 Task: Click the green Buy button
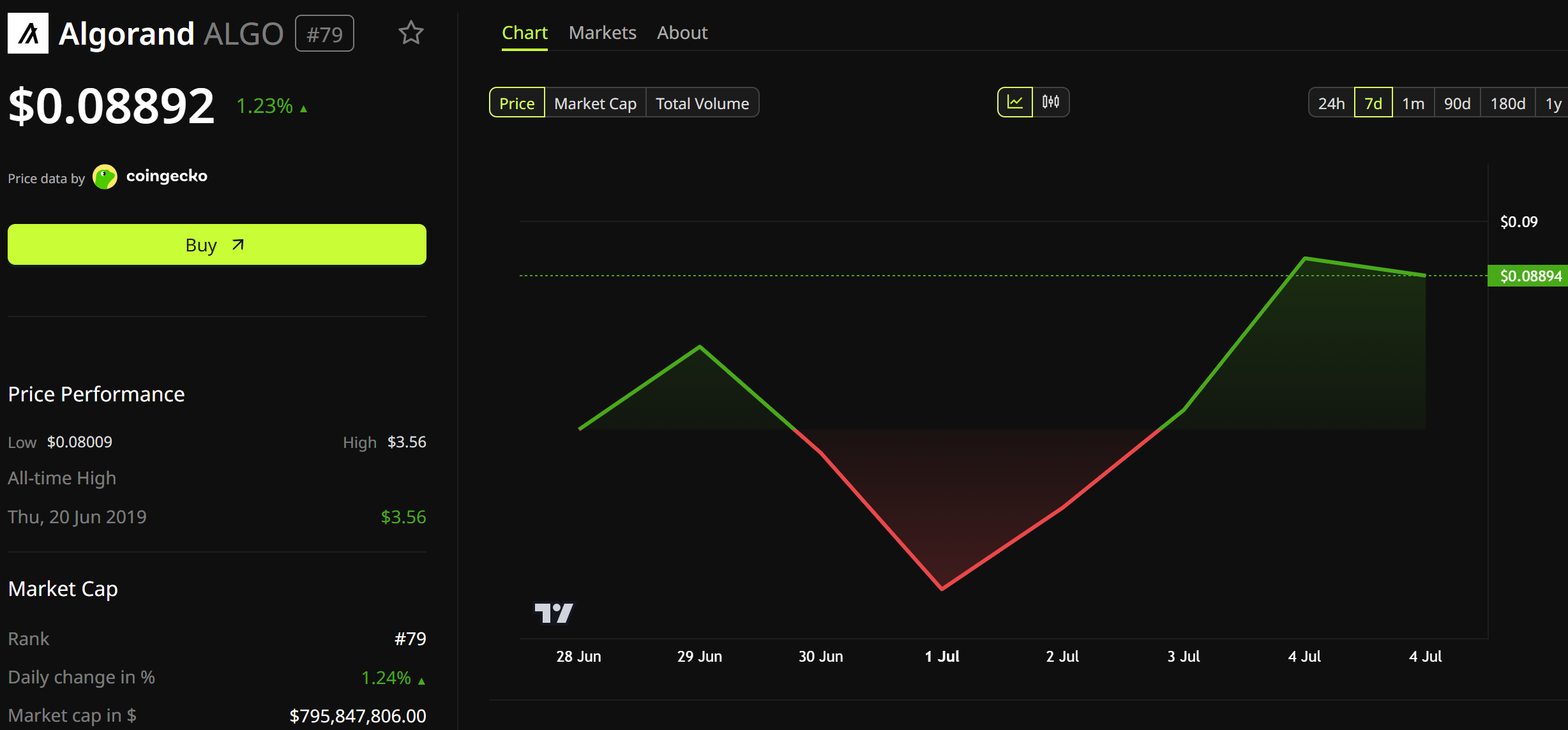point(217,244)
